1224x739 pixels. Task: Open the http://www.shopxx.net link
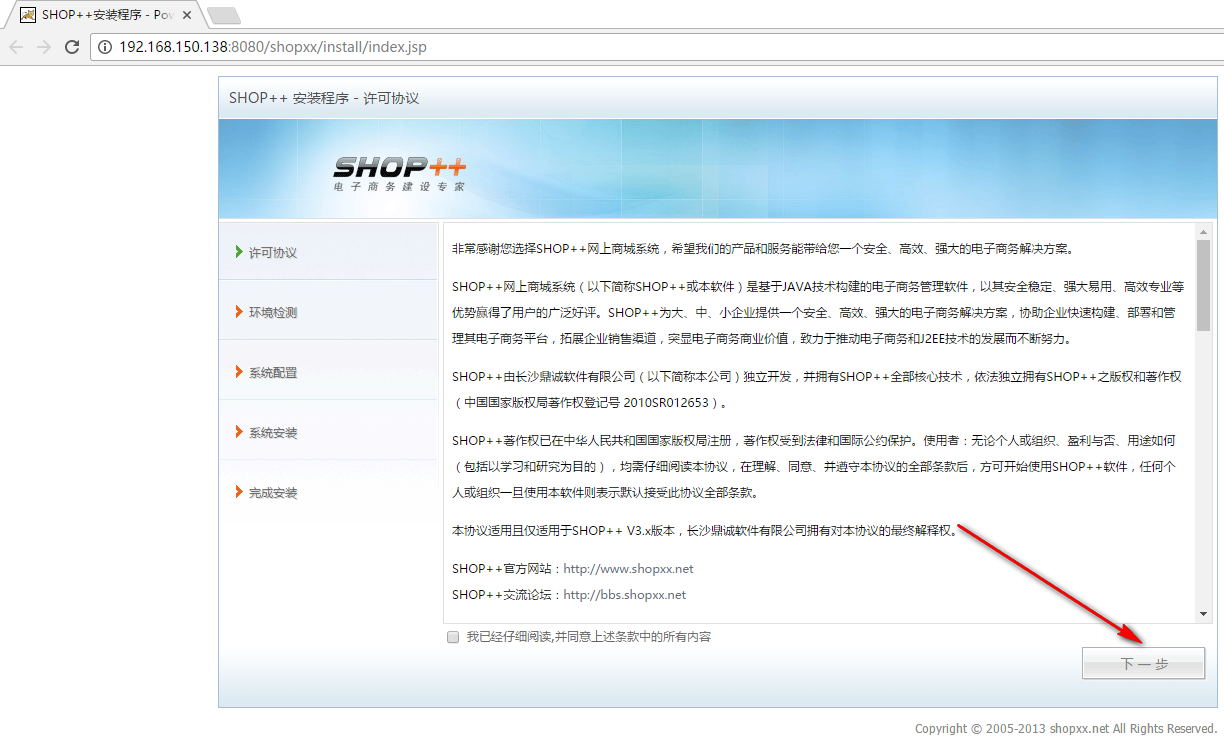[x=628, y=569]
